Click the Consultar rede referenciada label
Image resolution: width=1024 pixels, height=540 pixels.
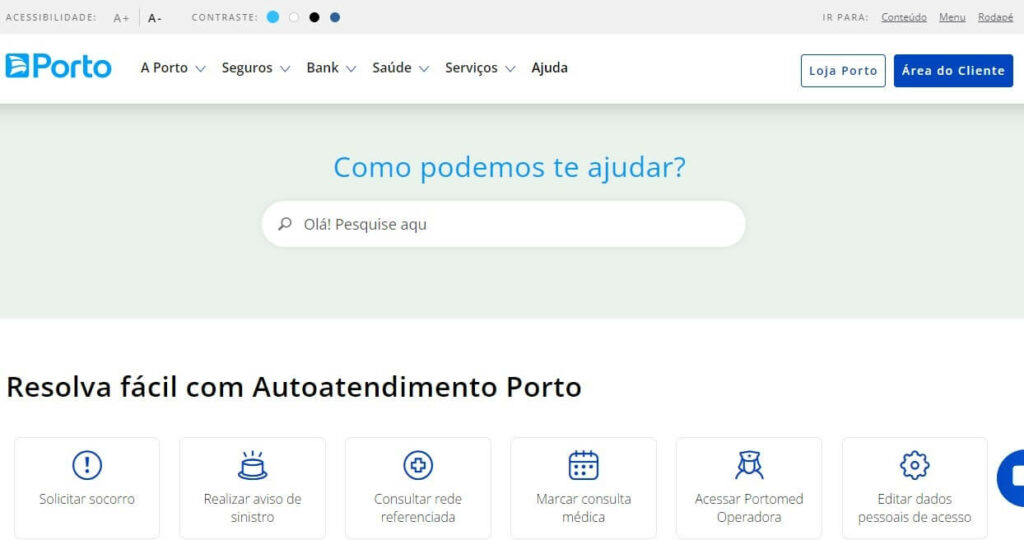[x=418, y=508]
